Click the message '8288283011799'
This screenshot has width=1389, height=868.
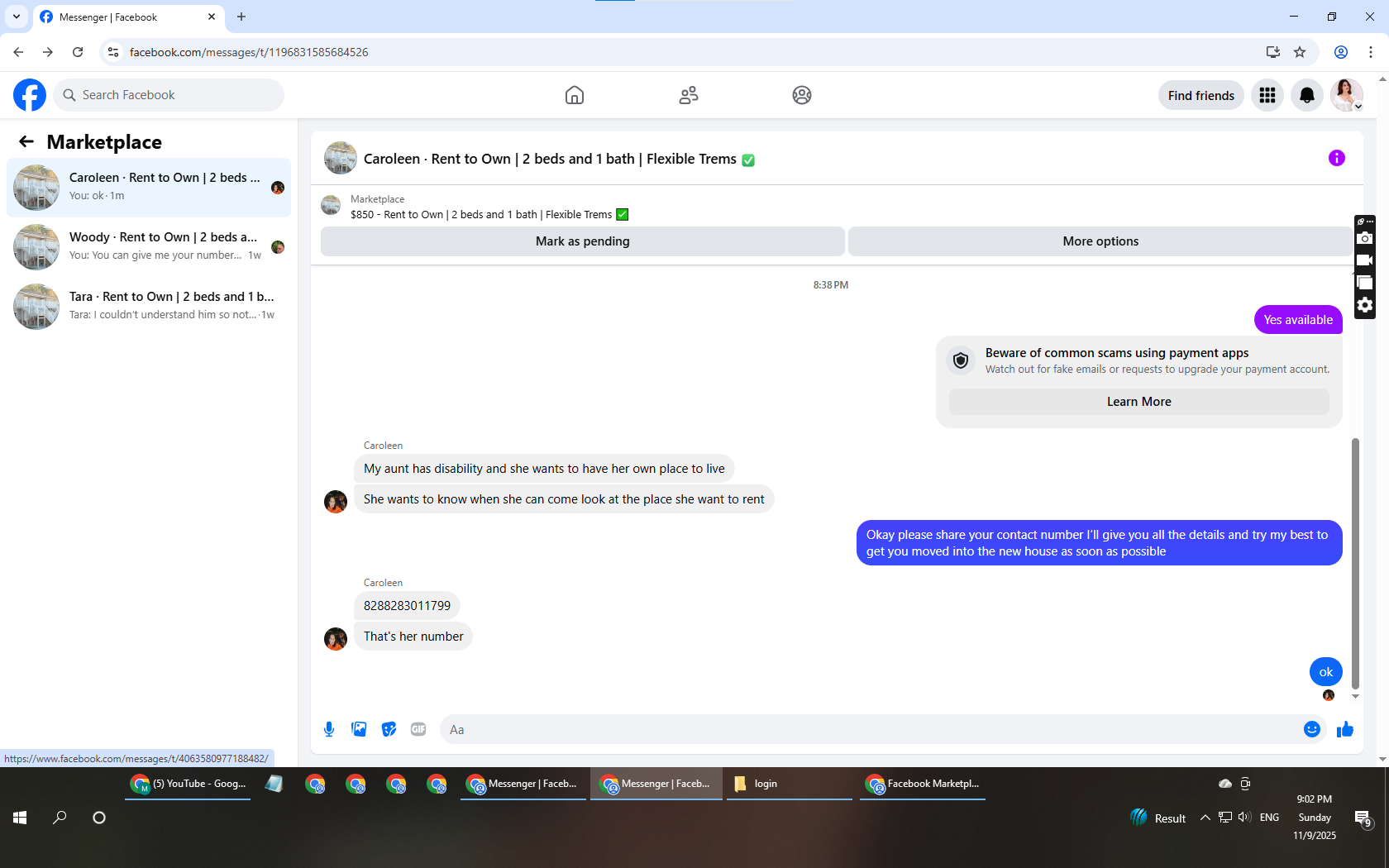click(407, 606)
